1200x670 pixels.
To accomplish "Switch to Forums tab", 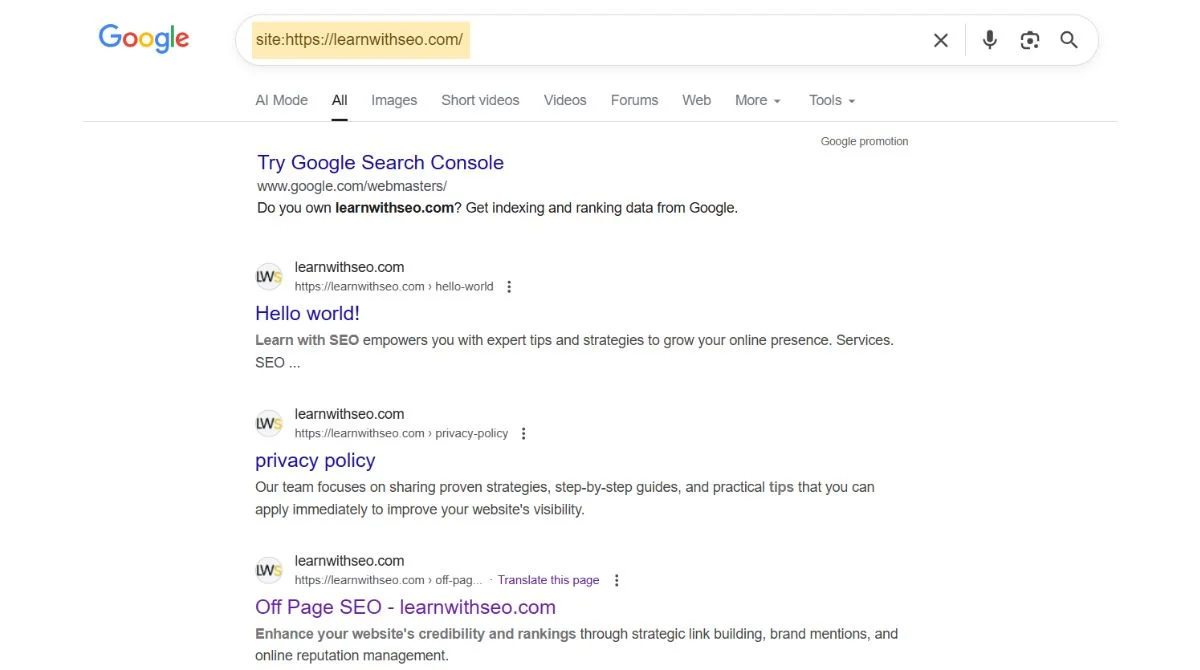I will [x=634, y=100].
